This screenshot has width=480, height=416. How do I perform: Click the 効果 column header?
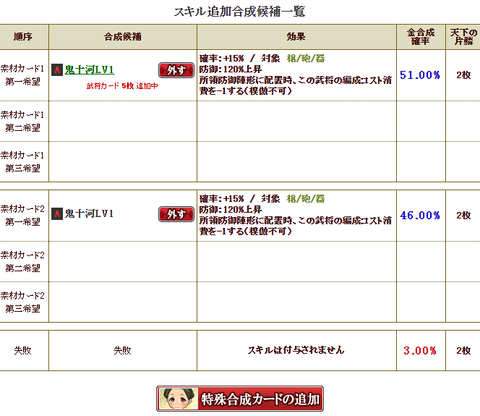296,36
